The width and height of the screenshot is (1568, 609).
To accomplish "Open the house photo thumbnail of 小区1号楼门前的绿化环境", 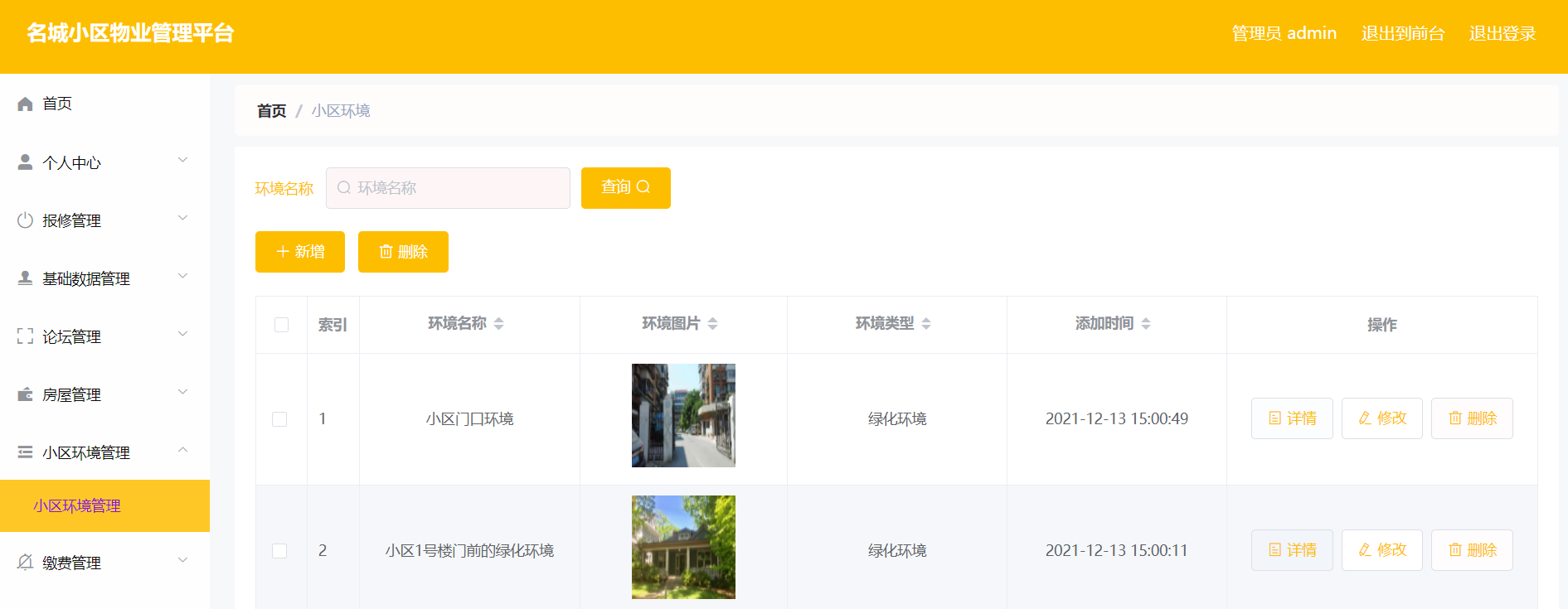I will 683,547.
